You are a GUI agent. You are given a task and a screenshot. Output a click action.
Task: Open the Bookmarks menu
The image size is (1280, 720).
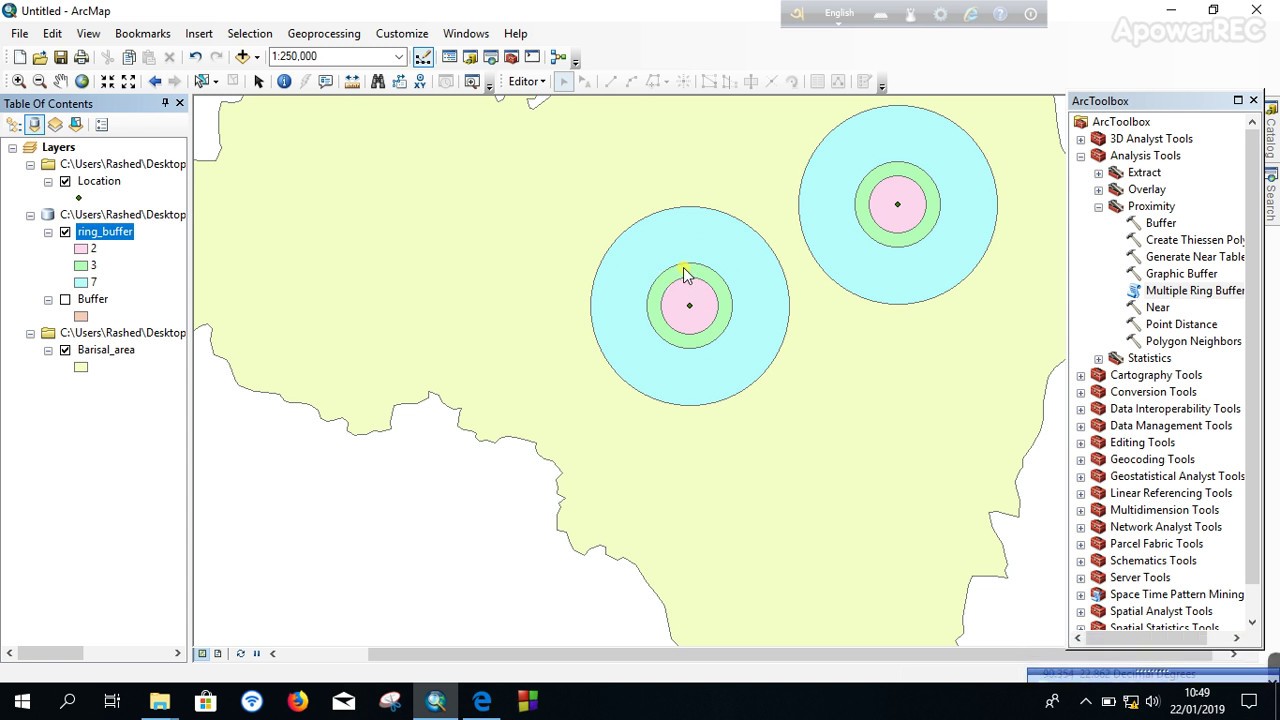(142, 33)
